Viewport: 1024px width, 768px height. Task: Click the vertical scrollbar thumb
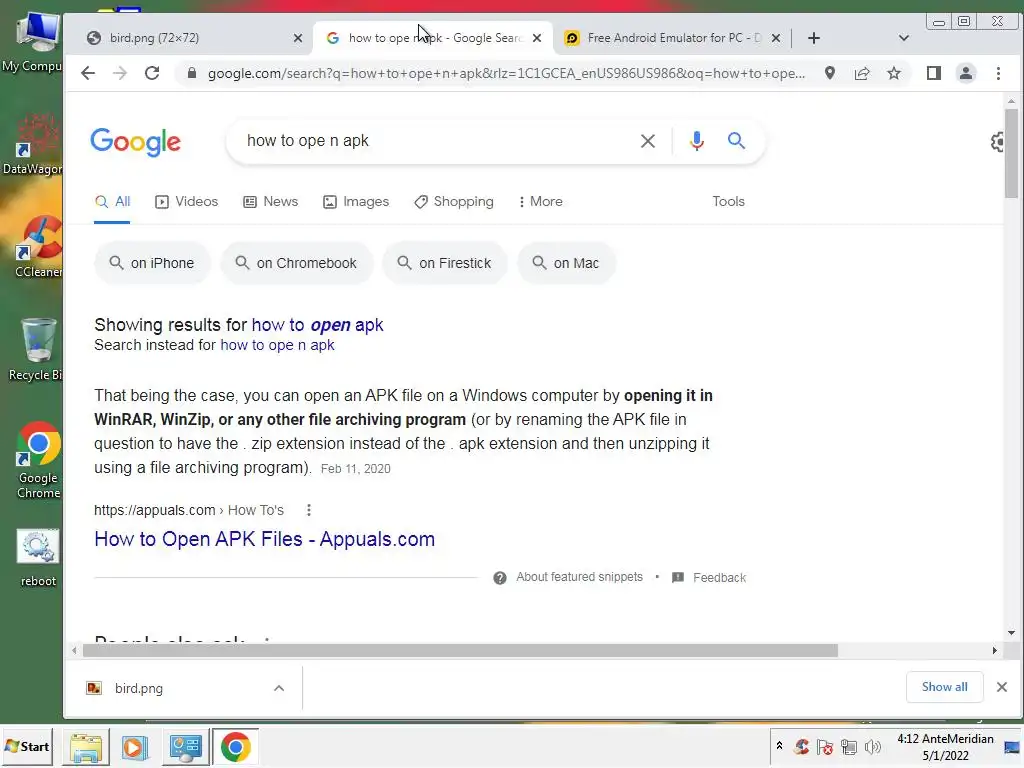coord(1011,153)
